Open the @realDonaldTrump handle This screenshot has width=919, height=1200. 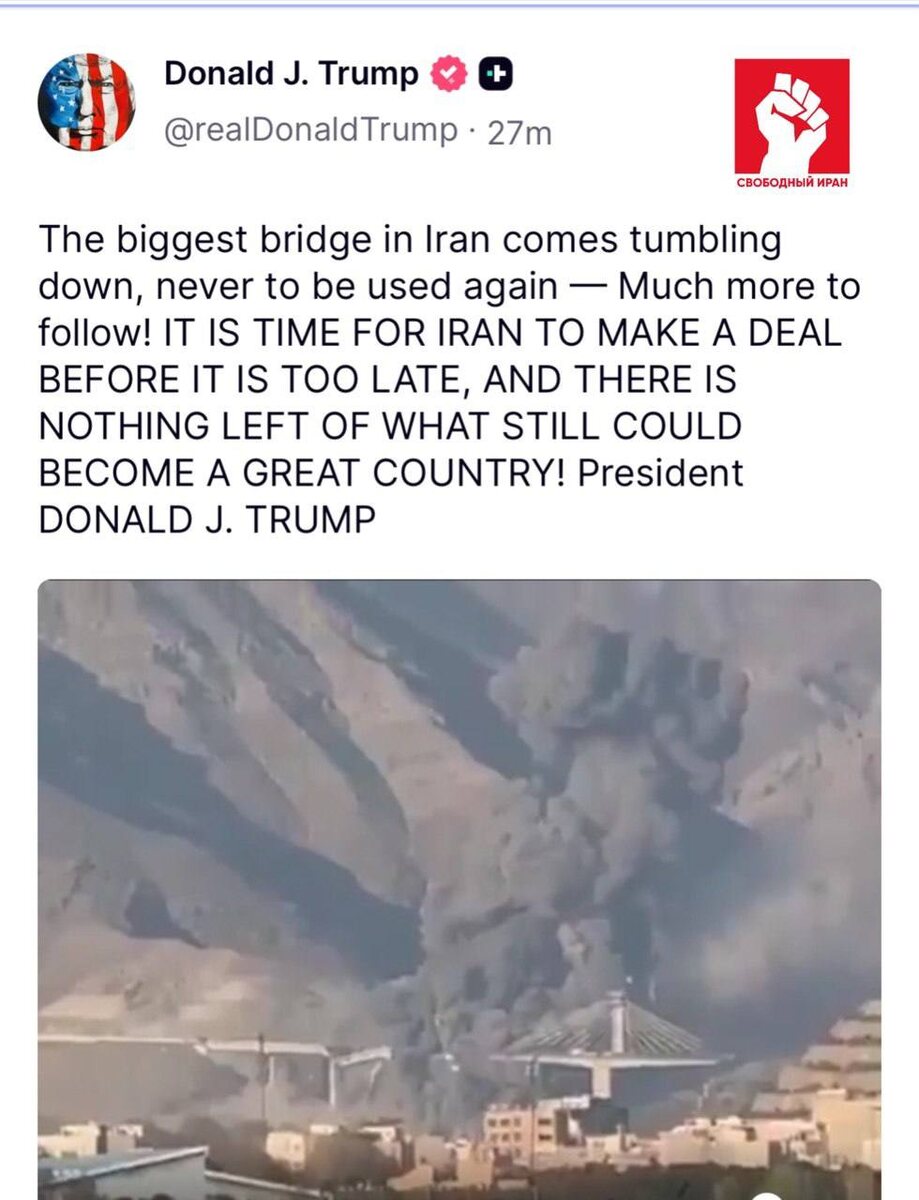[x=311, y=131]
